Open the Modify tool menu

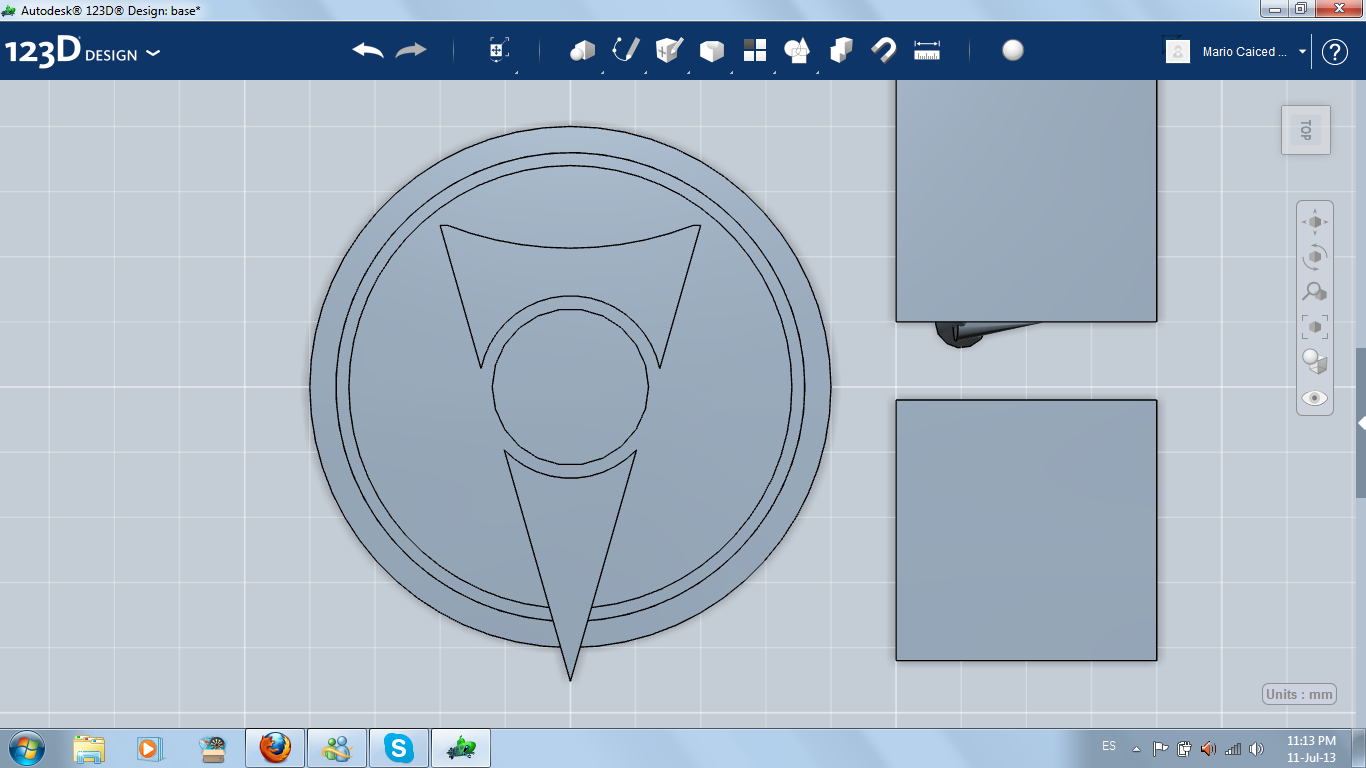tap(711, 51)
